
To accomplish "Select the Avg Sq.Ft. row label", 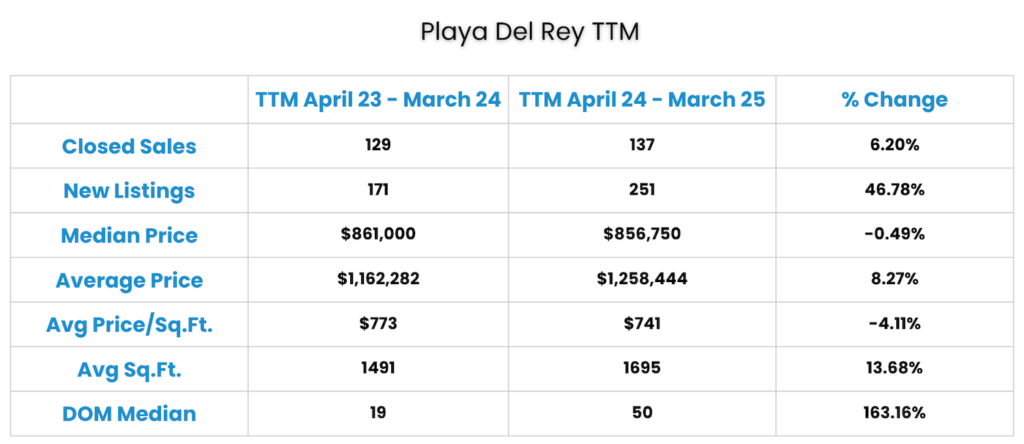I will coord(129,370).
